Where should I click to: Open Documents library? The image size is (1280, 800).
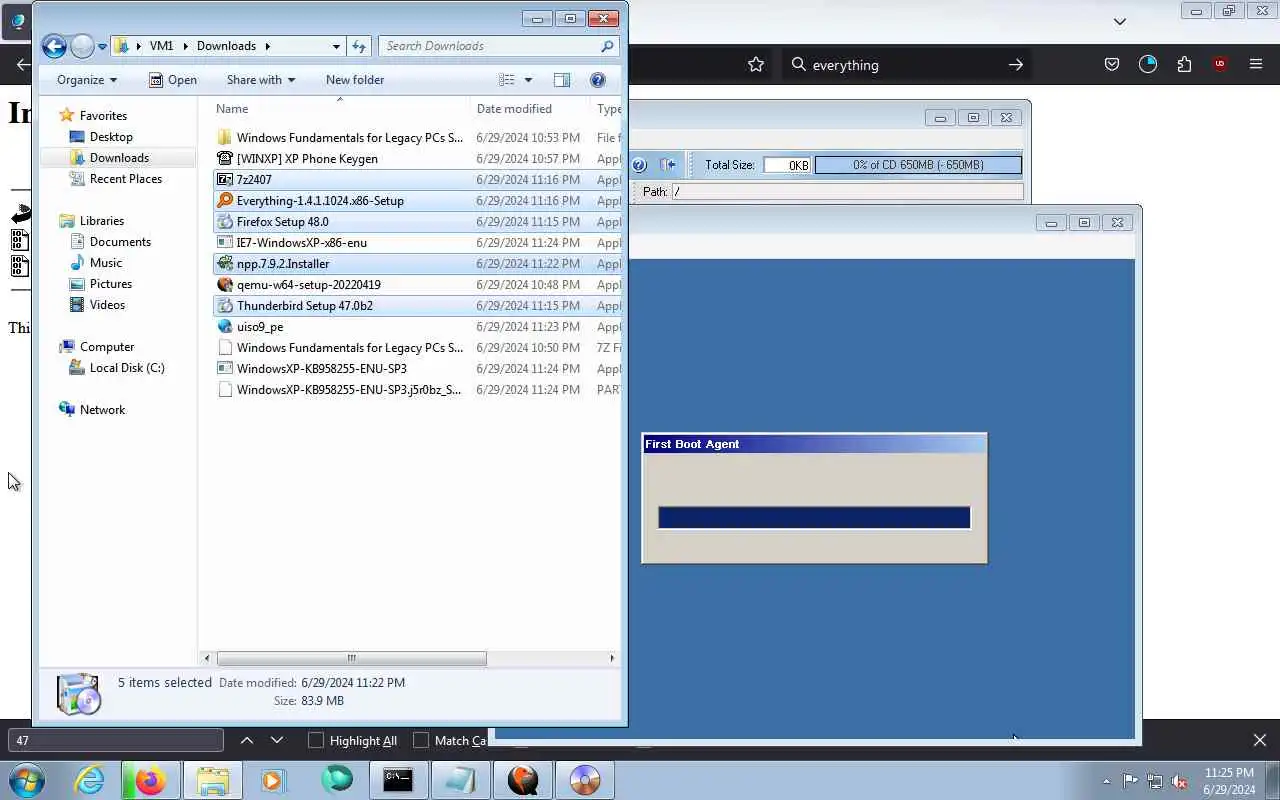tap(120, 242)
